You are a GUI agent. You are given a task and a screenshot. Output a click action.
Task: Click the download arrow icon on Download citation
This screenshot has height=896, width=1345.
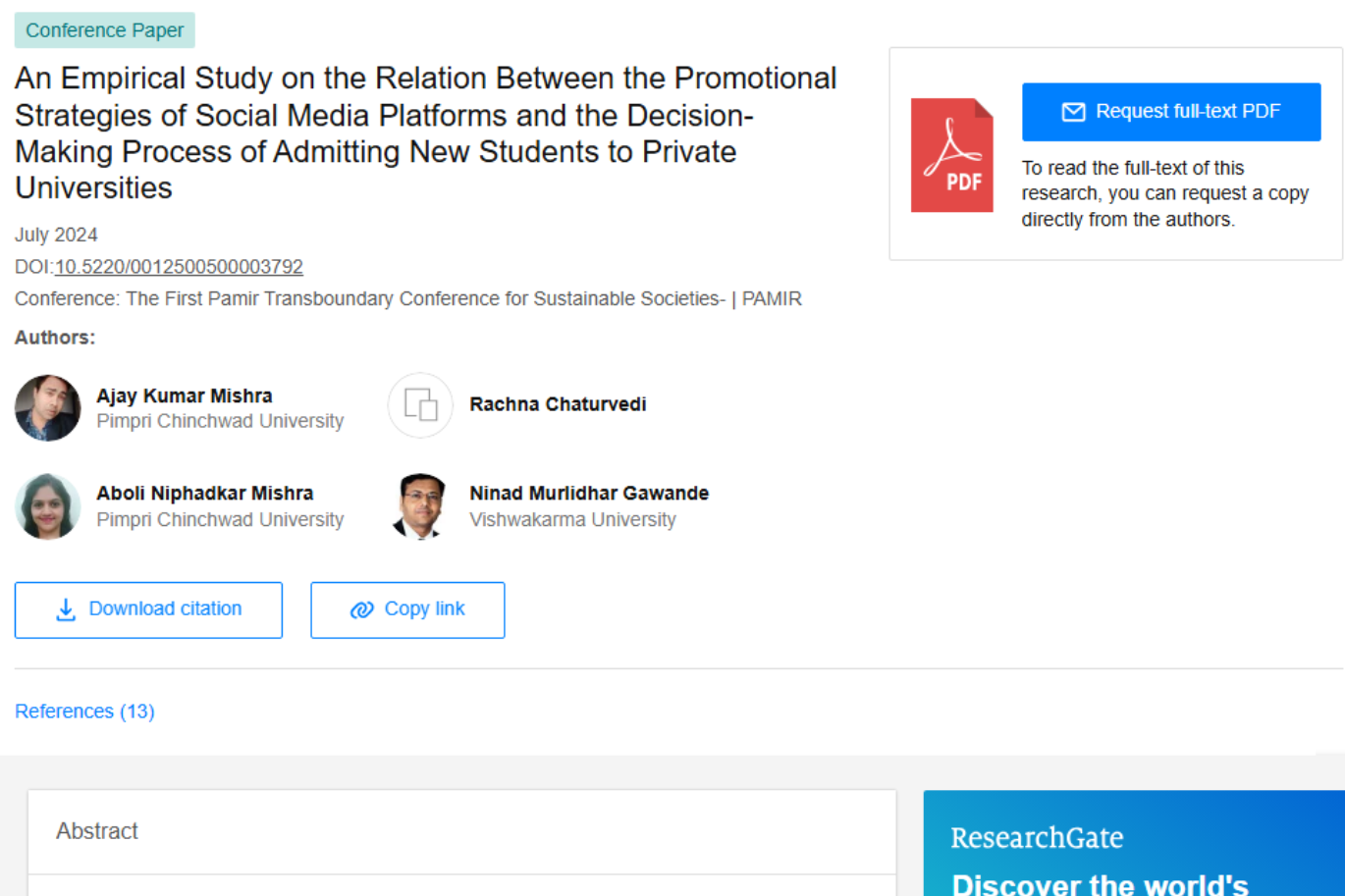(65, 609)
